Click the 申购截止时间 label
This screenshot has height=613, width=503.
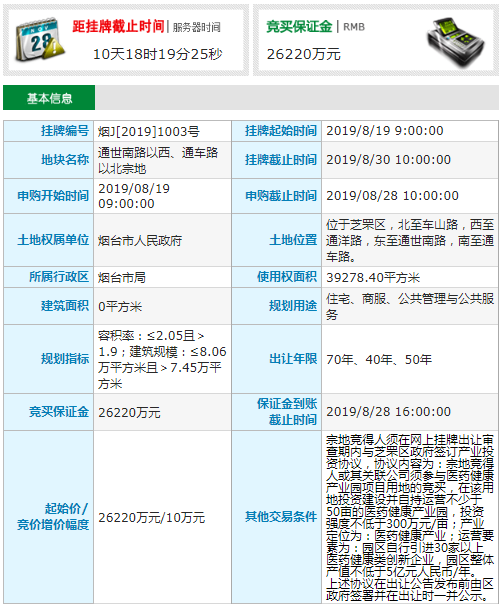281,196
